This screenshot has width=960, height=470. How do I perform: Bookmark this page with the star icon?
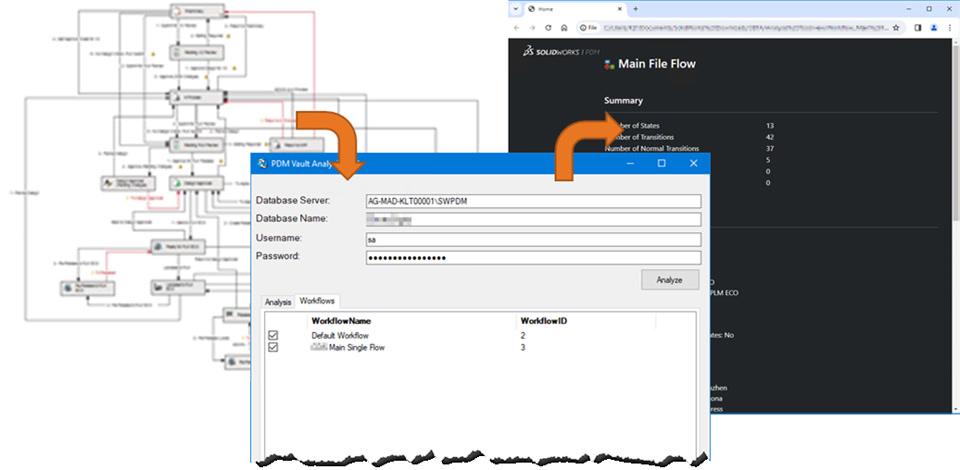[896, 28]
